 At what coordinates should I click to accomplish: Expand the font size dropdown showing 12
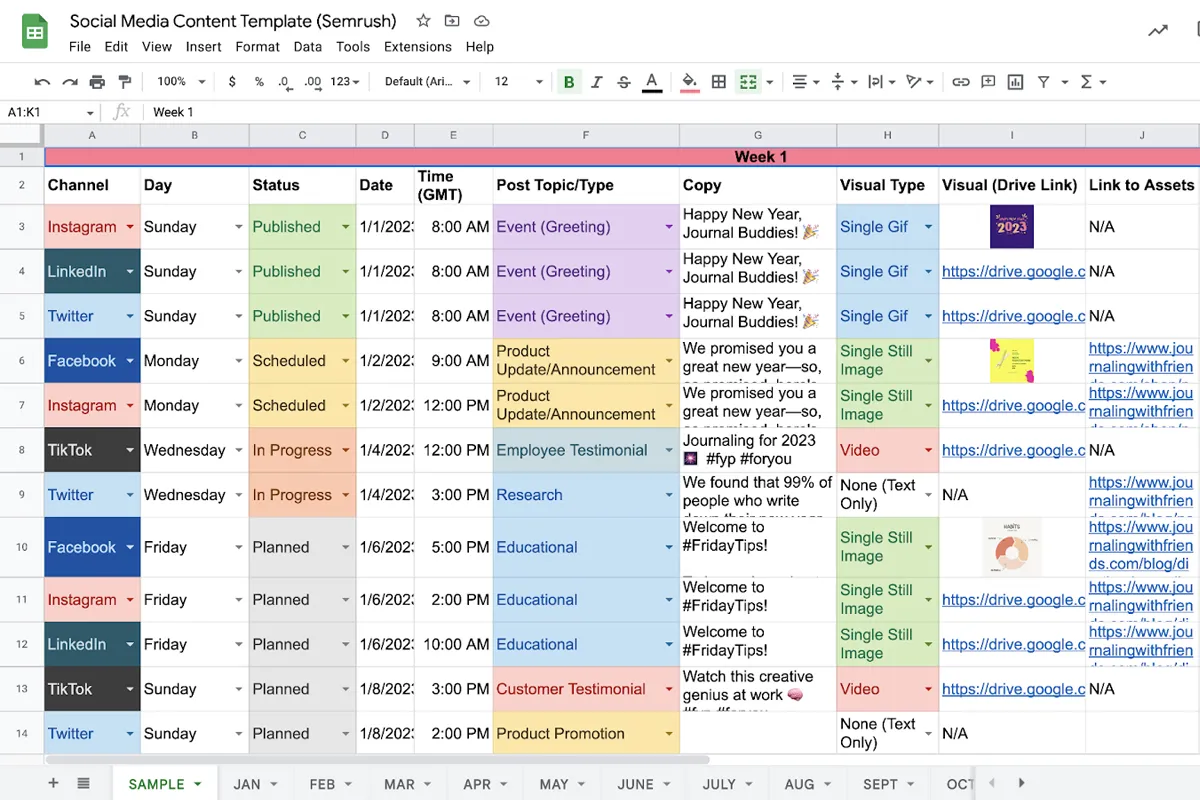click(x=539, y=82)
